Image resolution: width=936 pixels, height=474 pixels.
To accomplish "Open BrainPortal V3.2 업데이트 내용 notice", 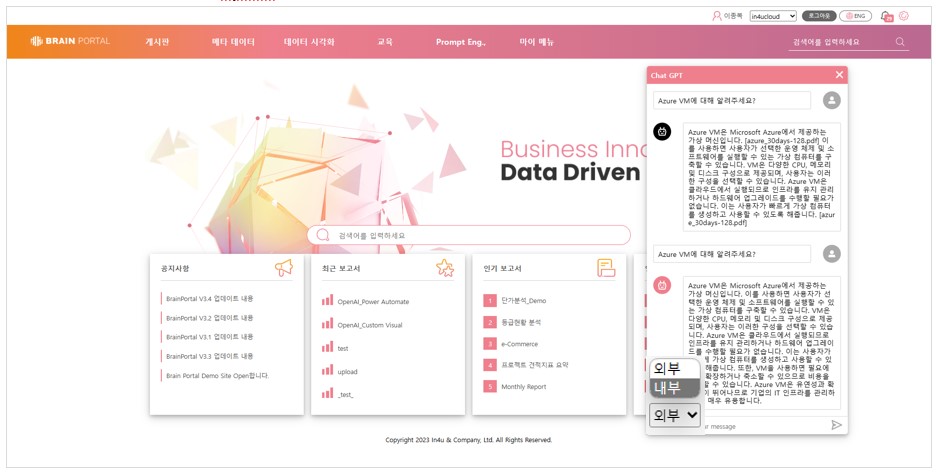I will pos(210,318).
